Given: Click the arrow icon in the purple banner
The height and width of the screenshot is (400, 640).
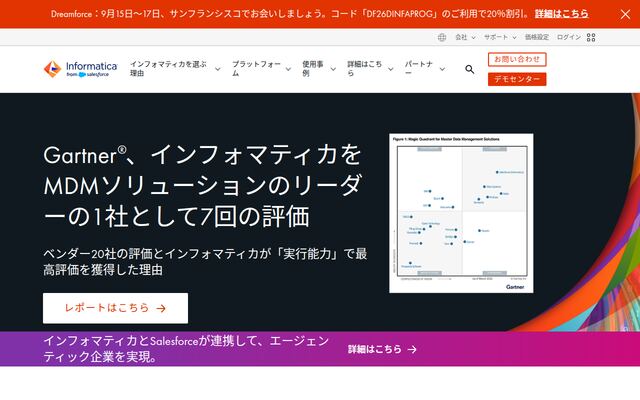Looking at the screenshot, I should 412,349.
